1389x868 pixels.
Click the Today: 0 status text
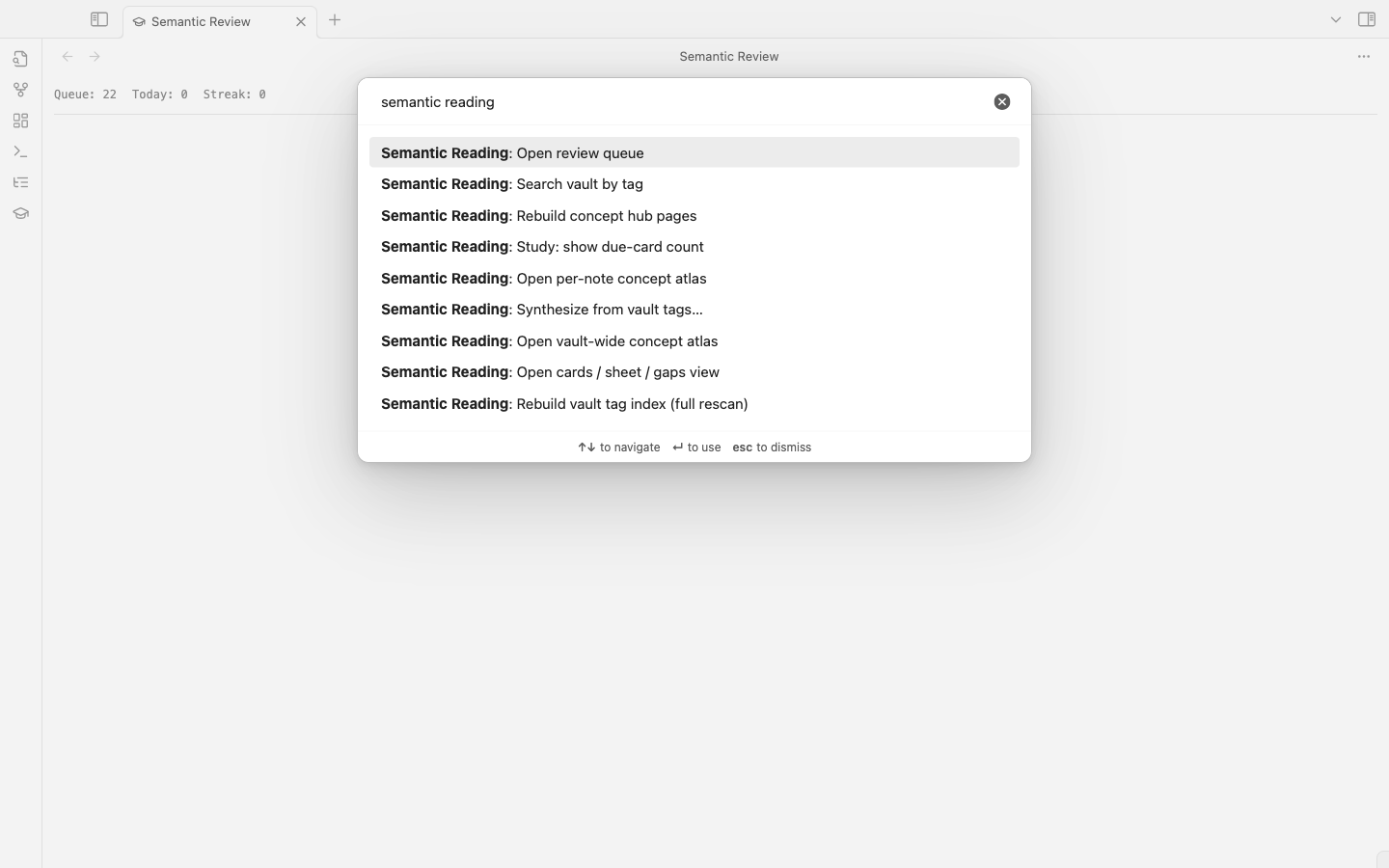160,95
